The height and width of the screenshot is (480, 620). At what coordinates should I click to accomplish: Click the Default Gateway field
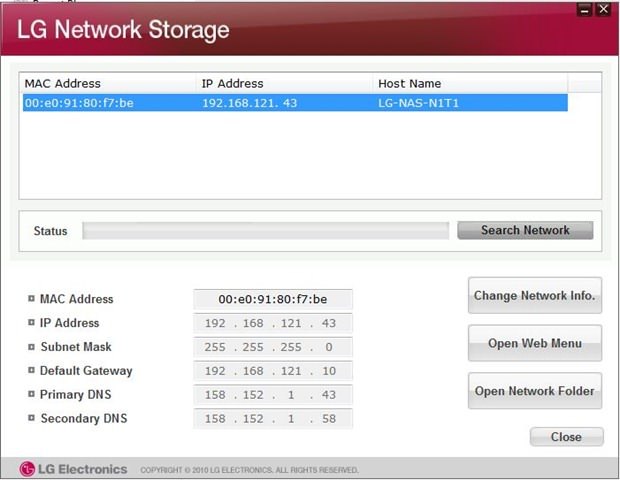[273, 371]
